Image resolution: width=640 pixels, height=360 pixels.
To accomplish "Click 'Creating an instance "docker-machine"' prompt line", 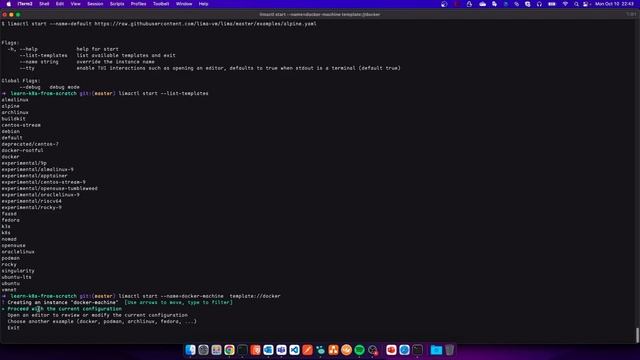I will (63, 302).
